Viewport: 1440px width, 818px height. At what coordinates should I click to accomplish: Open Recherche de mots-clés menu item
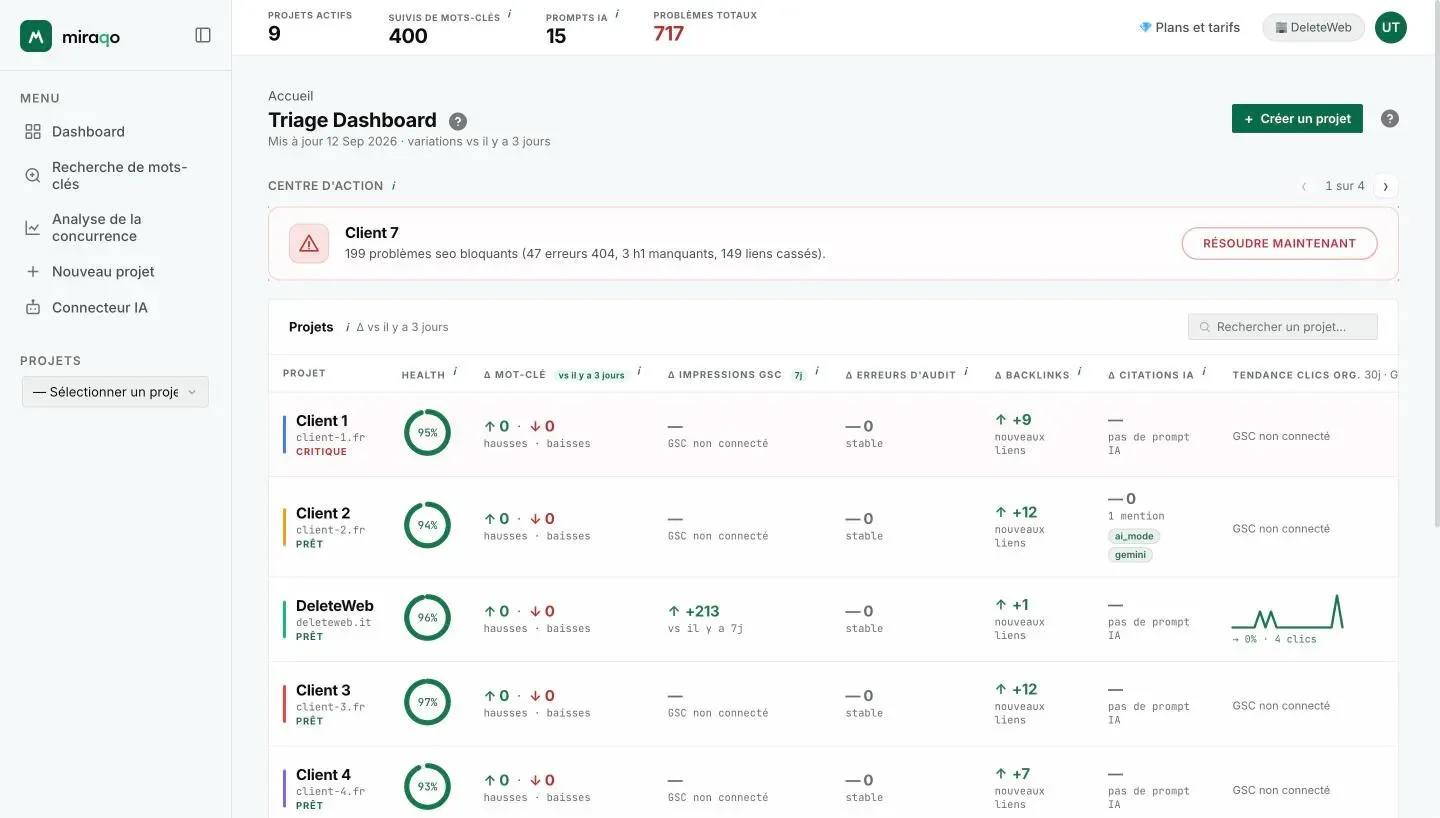click(116, 175)
